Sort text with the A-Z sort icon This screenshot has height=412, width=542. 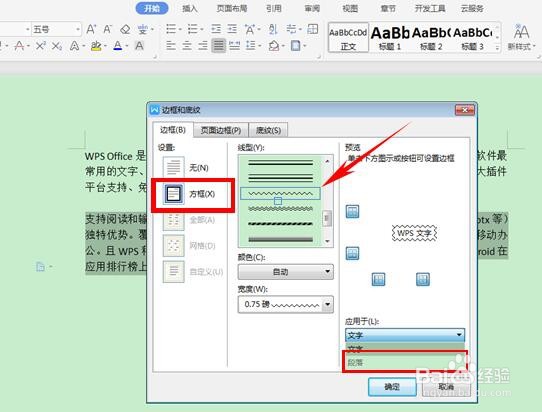pyautogui.click(x=273, y=29)
